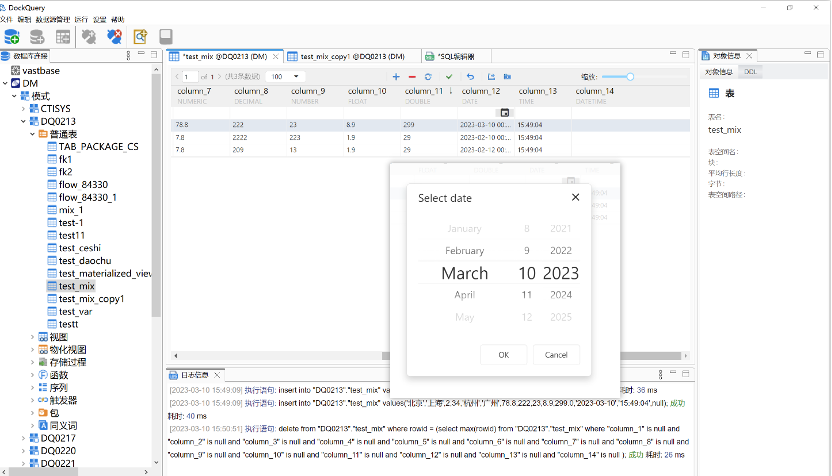Screen dimensions: 832x476
Task: Collapse the DQ0213 schema node
Action: click(23, 122)
